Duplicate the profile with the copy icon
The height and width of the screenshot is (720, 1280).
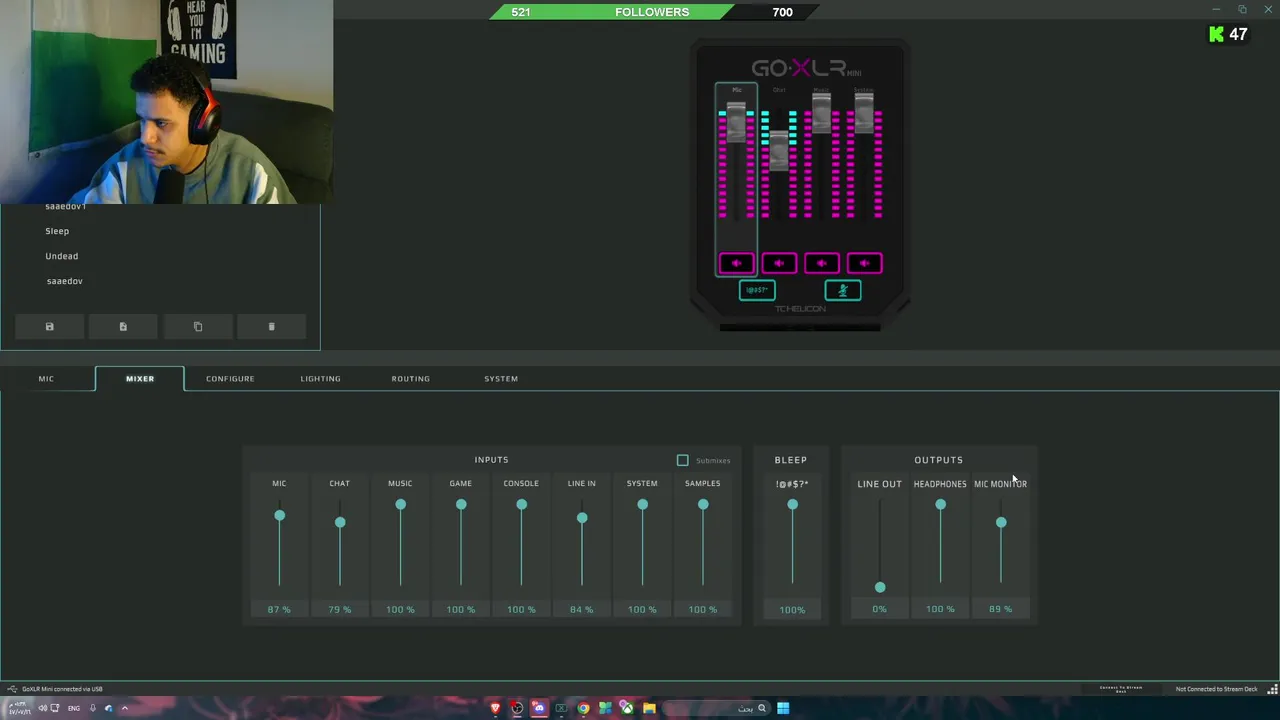(197, 326)
